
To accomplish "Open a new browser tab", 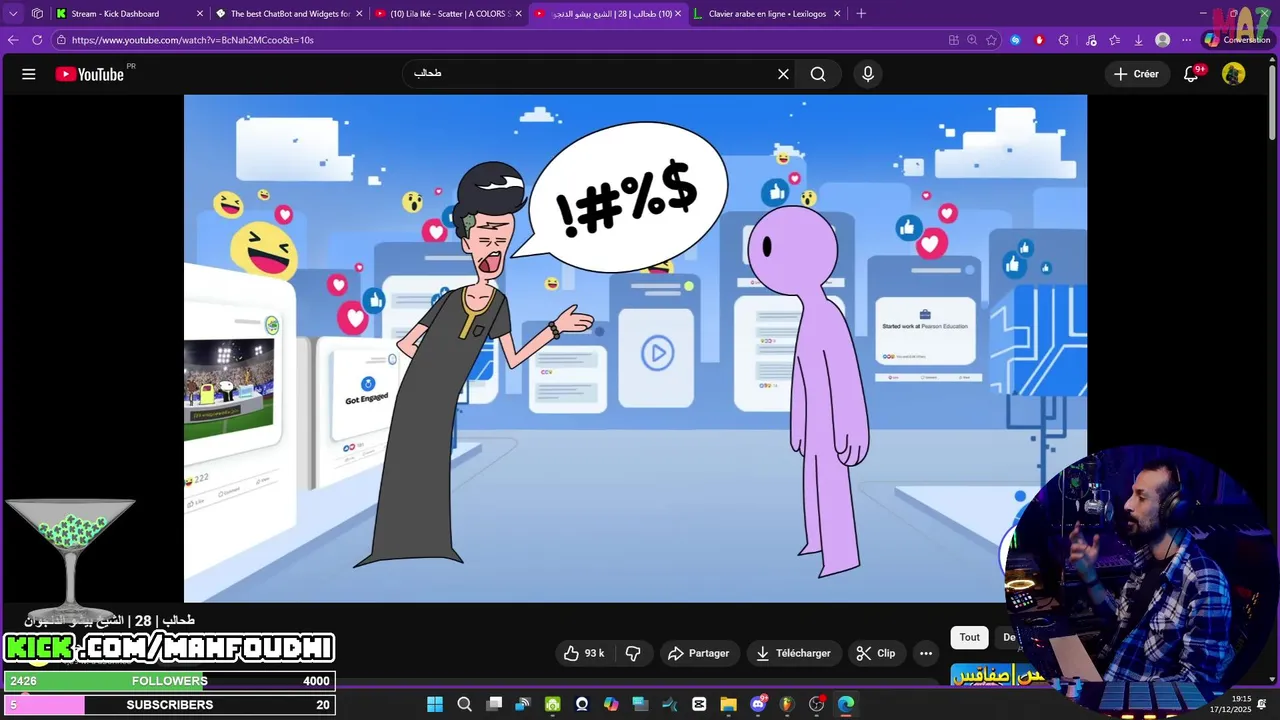I will pyautogui.click(x=861, y=14).
